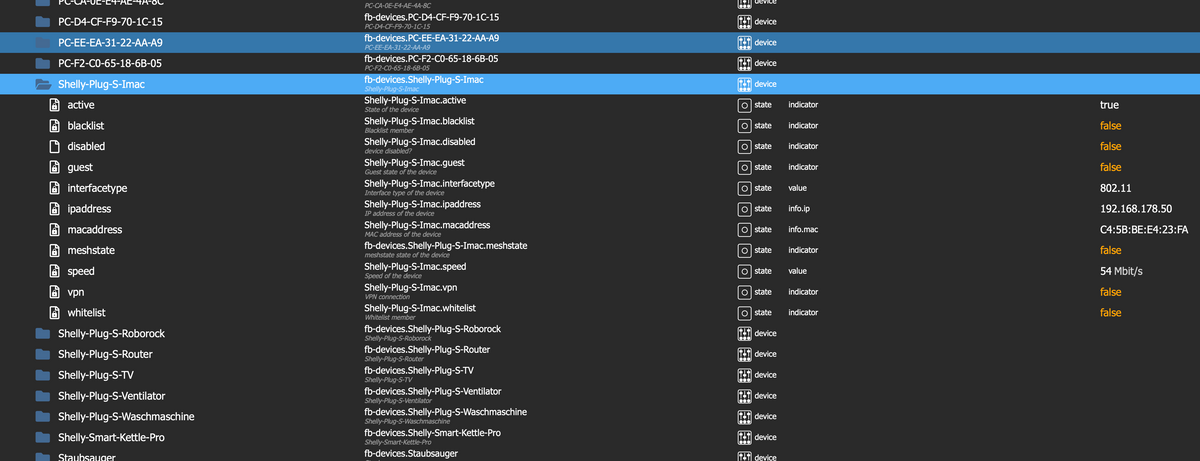This screenshot has width=1200, height=461.
Task: Expand the Shelly-Plug-S-Router folder
Action: (42, 355)
